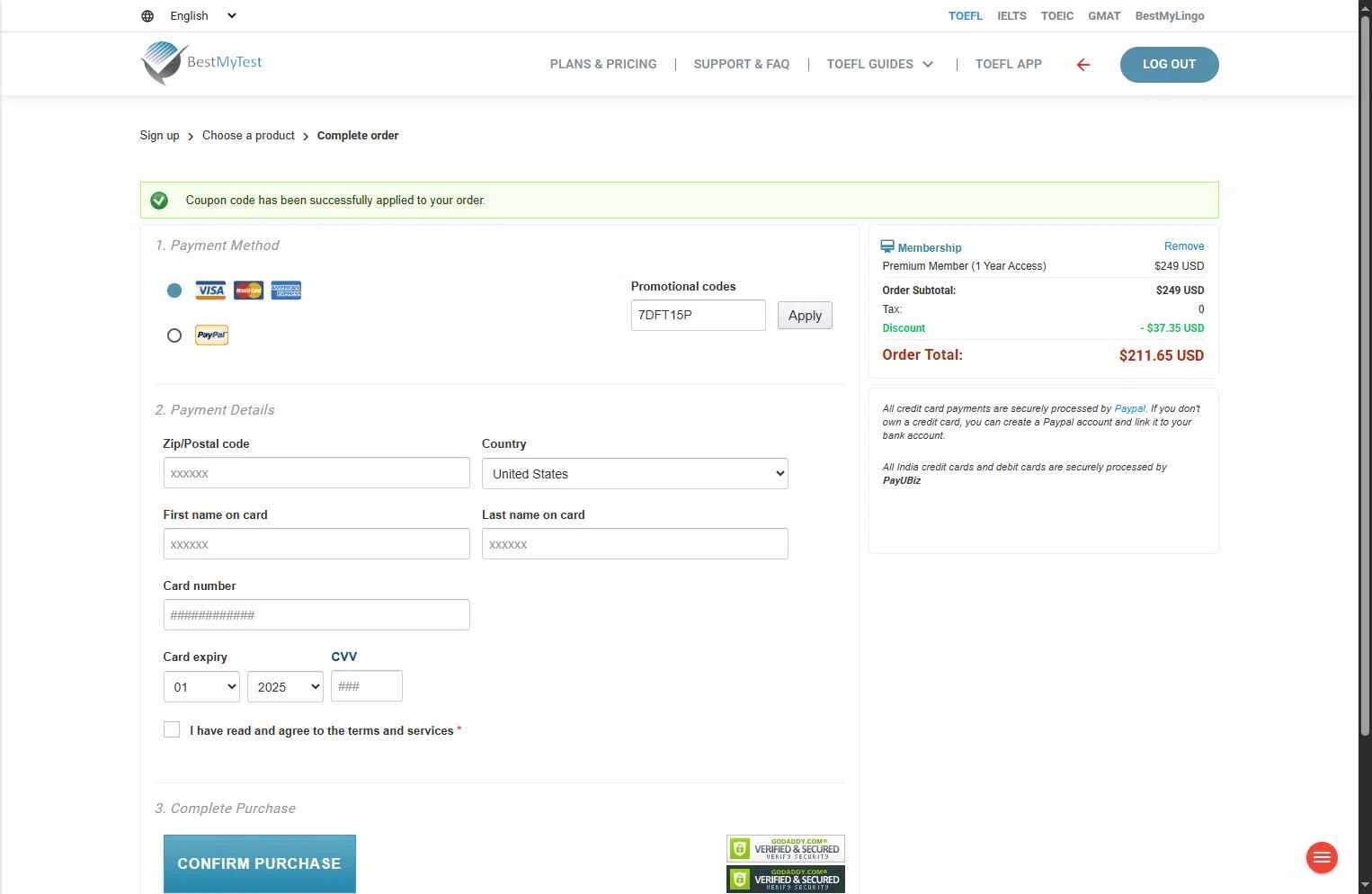Open Support & FAQ menu item

[x=742, y=65]
